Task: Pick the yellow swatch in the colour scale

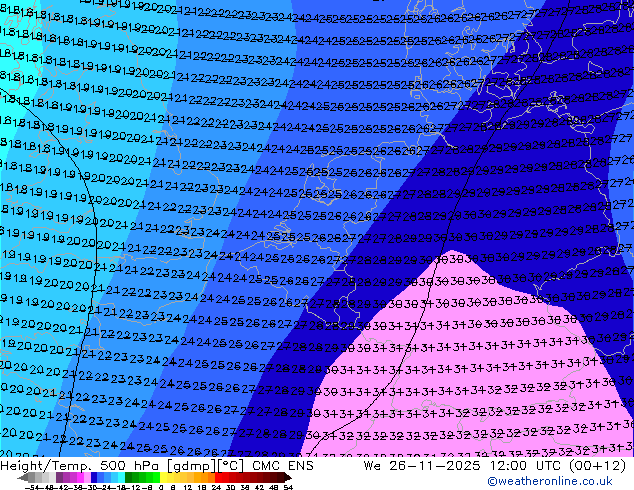Action: point(163,477)
